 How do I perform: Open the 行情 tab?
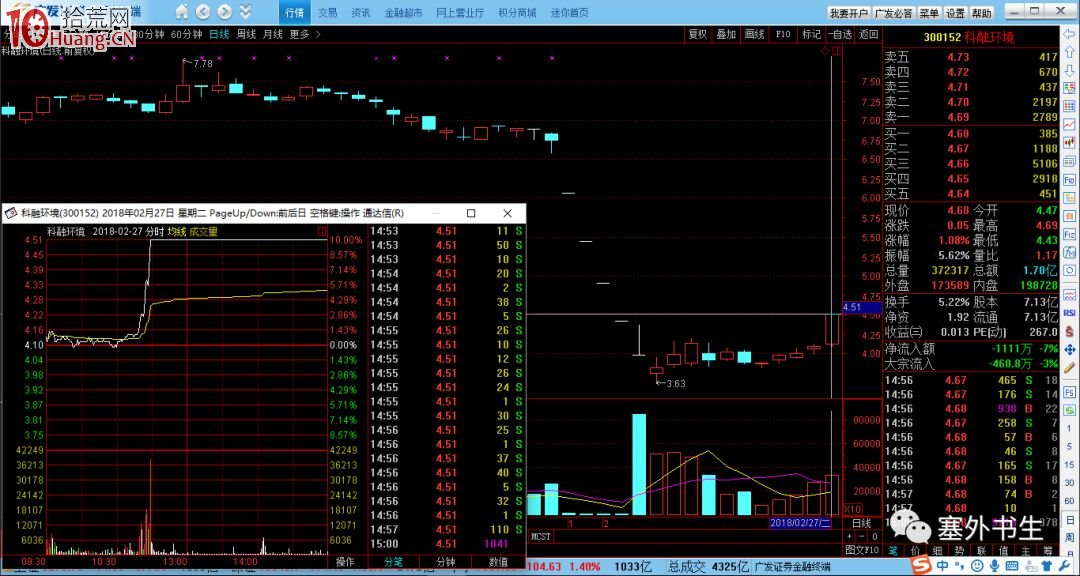coord(294,12)
